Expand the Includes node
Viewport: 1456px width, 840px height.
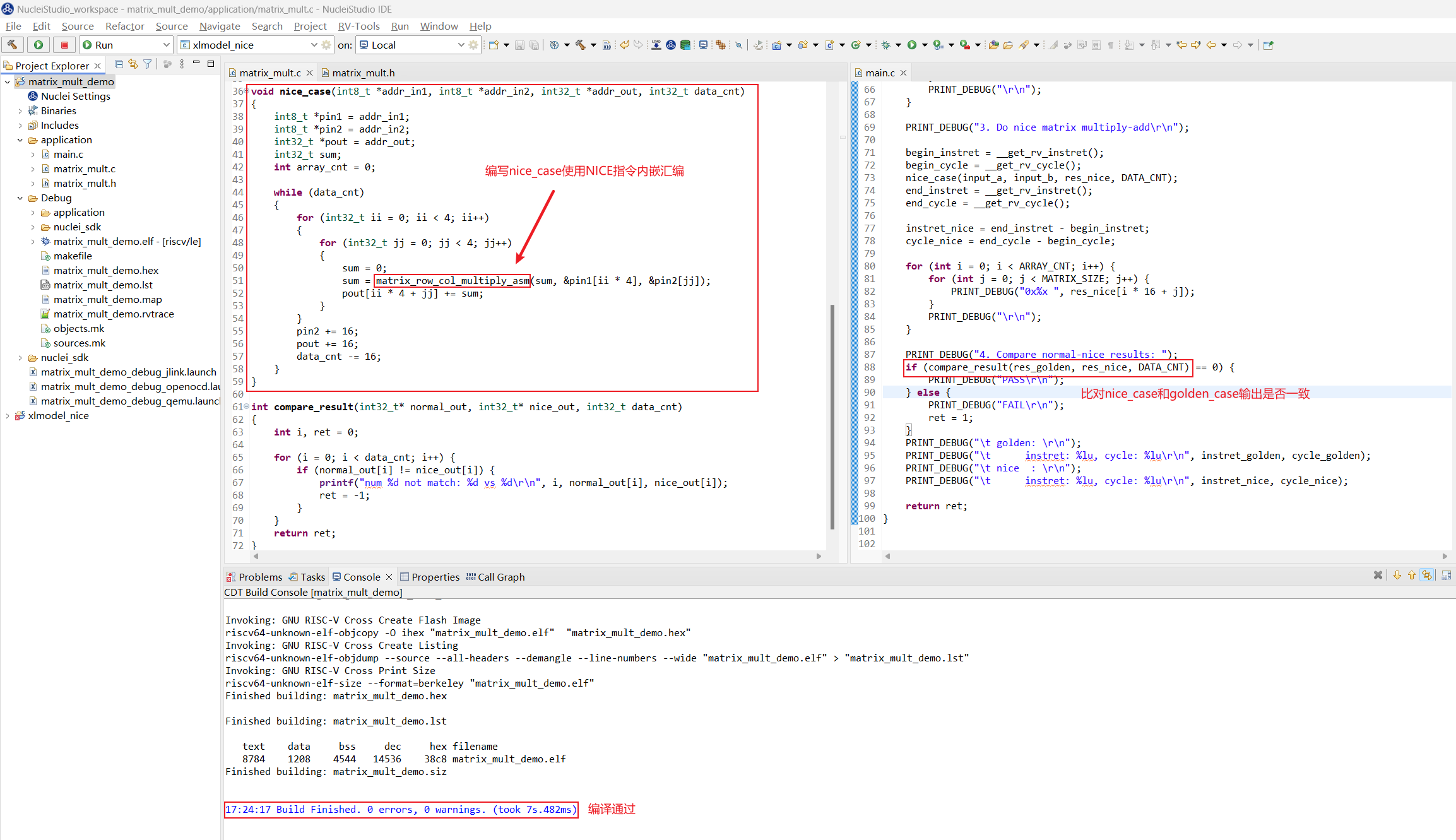tap(20, 126)
